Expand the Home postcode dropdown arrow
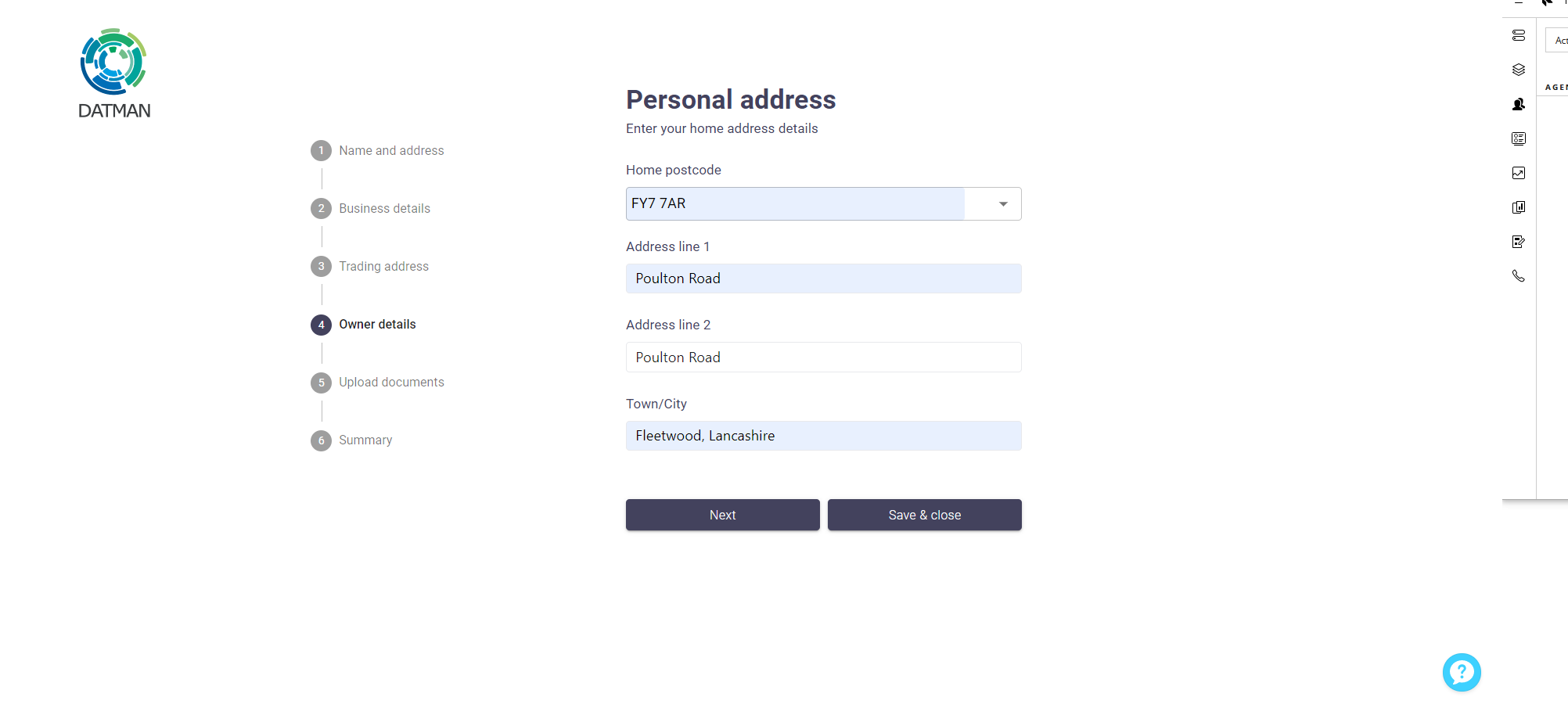The image size is (1568, 708). [1003, 204]
